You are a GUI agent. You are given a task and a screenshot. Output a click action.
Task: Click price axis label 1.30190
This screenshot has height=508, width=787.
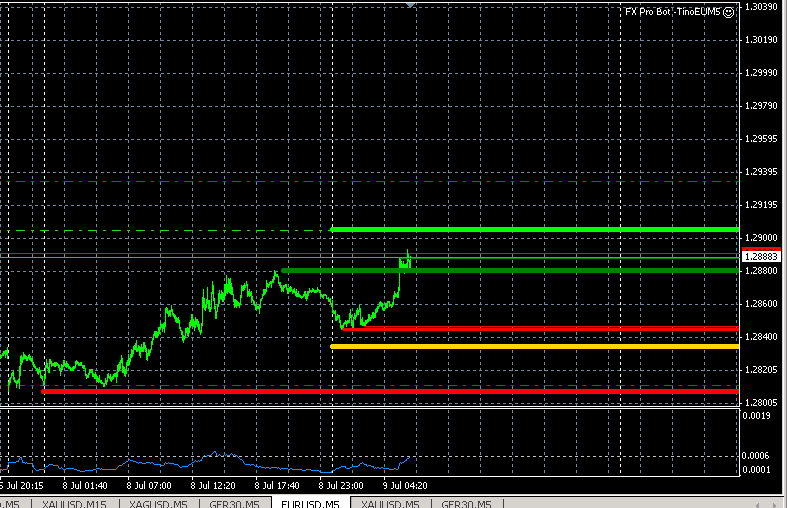[761, 40]
